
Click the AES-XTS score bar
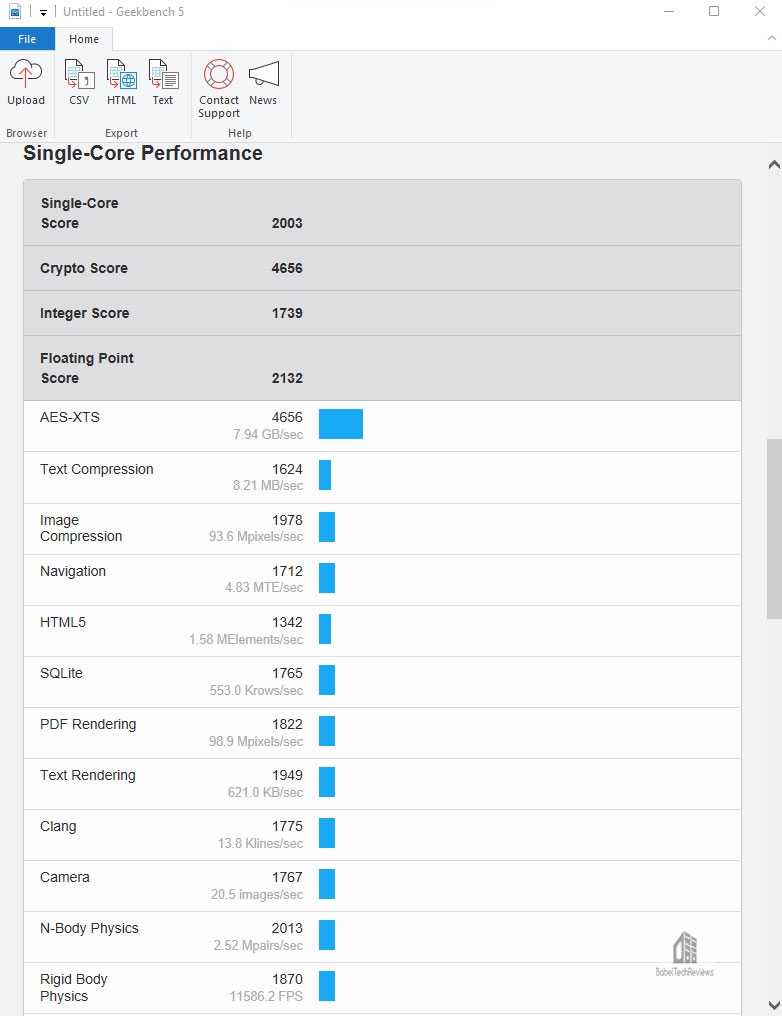coord(341,424)
